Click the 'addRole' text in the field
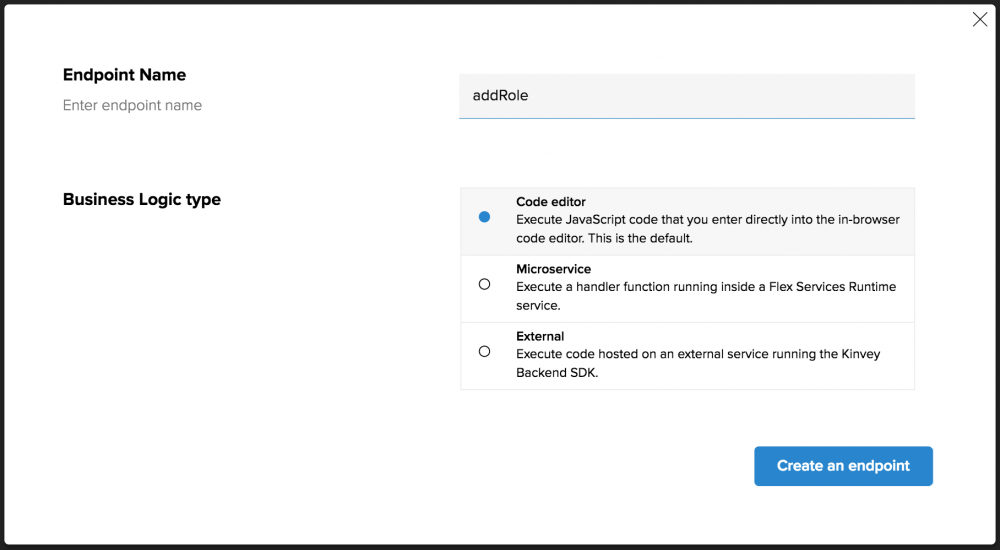 pos(500,96)
